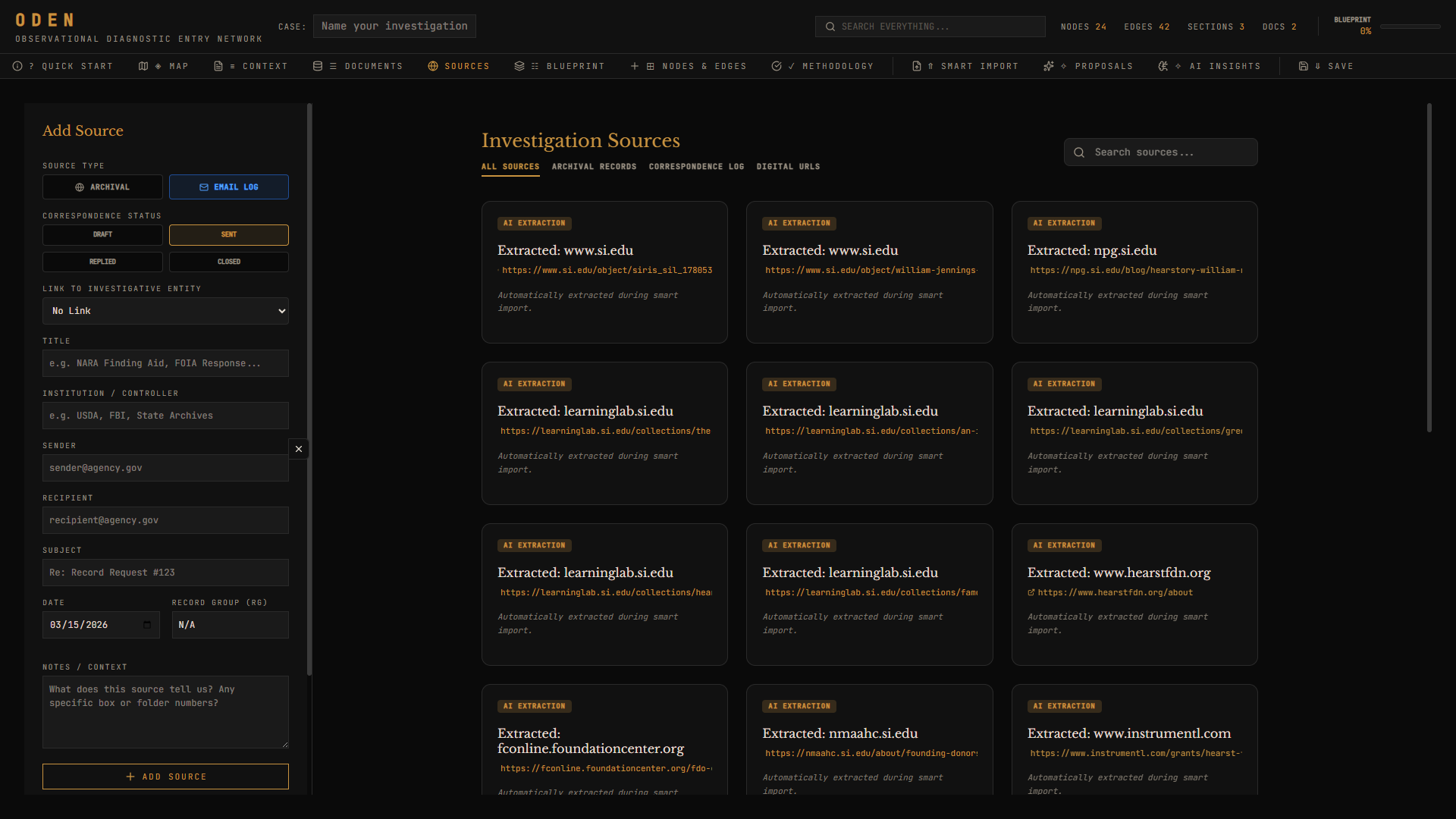Click the search magnifier in sources panel

1079,152
